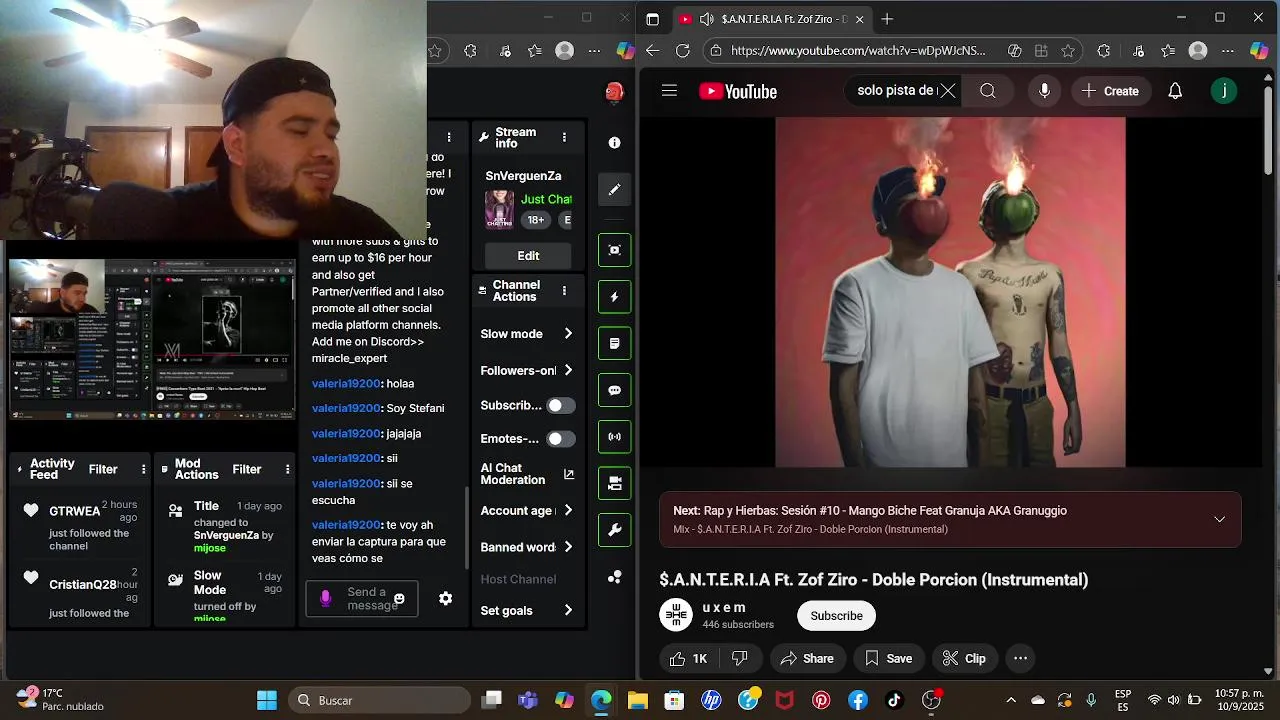Screen dimensions: 1280x720
Task: Click the taskbar Buscar search box
Action: click(x=379, y=700)
